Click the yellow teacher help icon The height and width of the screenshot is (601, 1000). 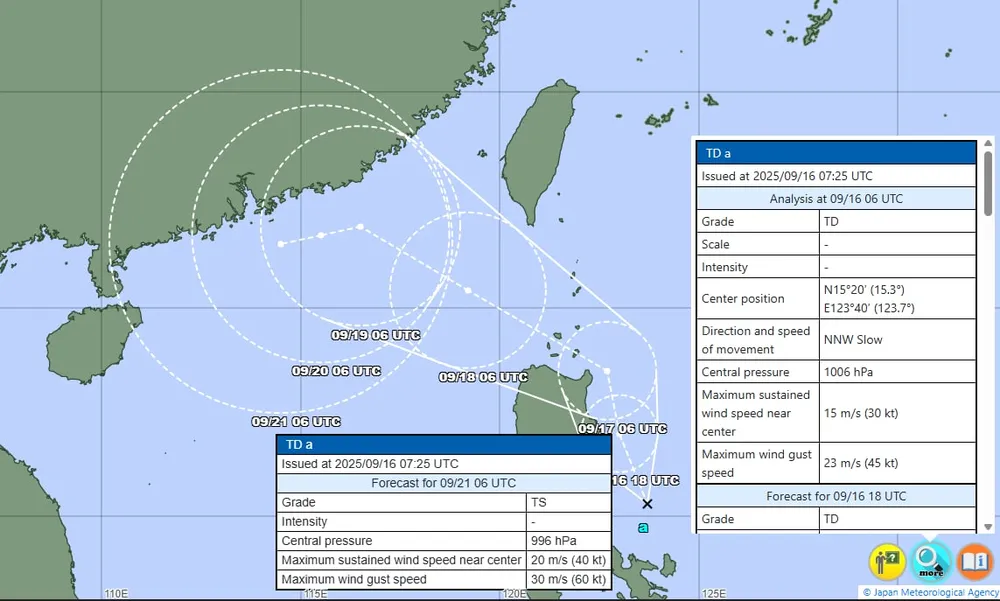click(x=887, y=561)
